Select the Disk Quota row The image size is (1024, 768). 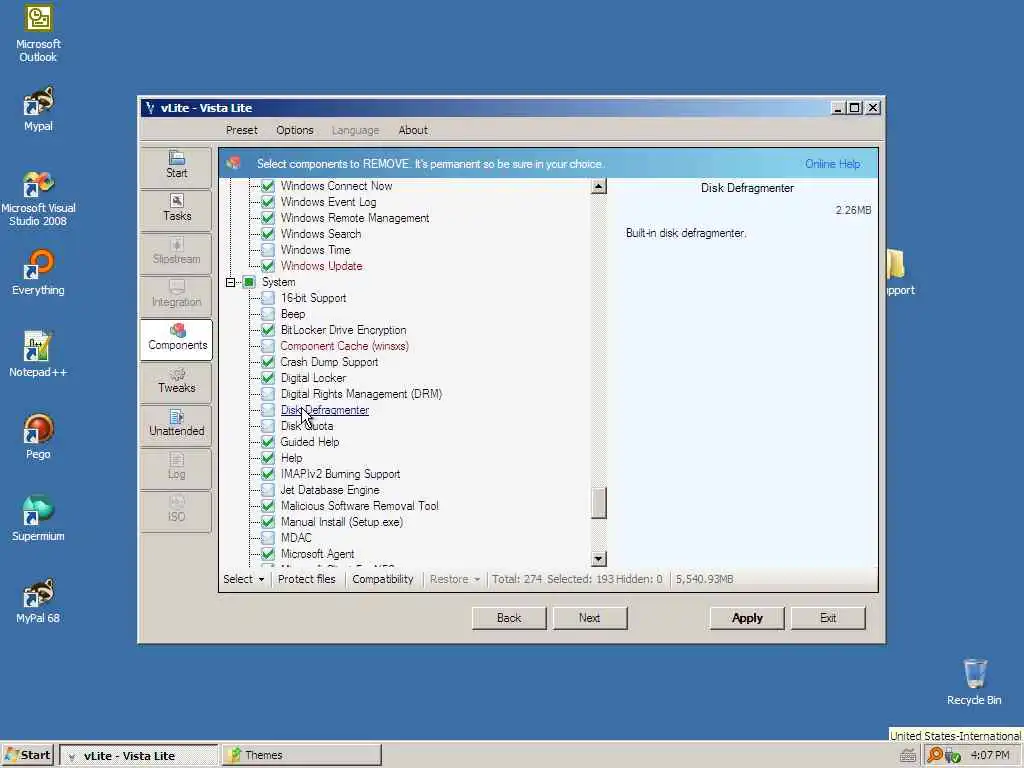click(307, 426)
